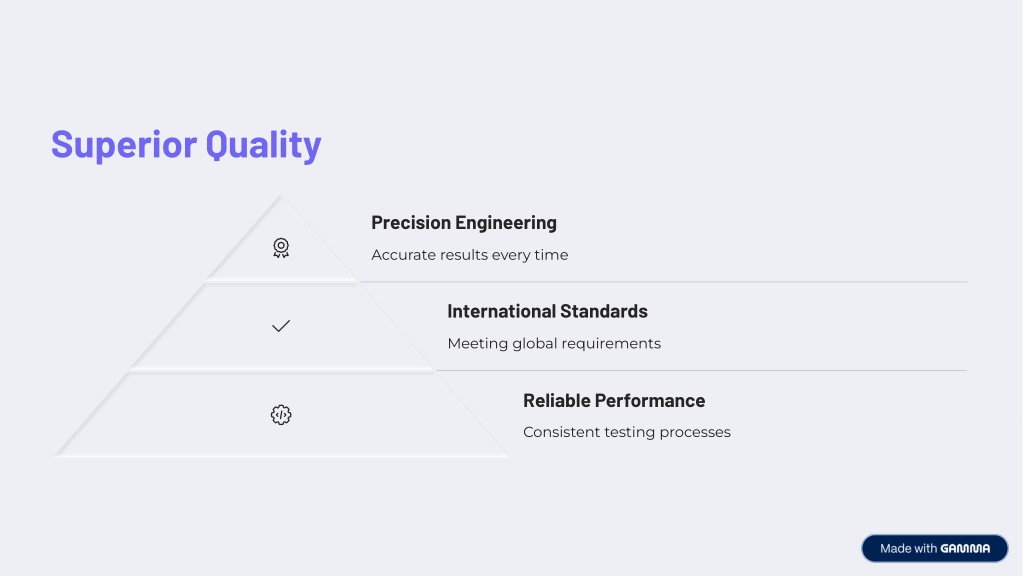Click divider line below Precision Engineering section

point(664,282)
